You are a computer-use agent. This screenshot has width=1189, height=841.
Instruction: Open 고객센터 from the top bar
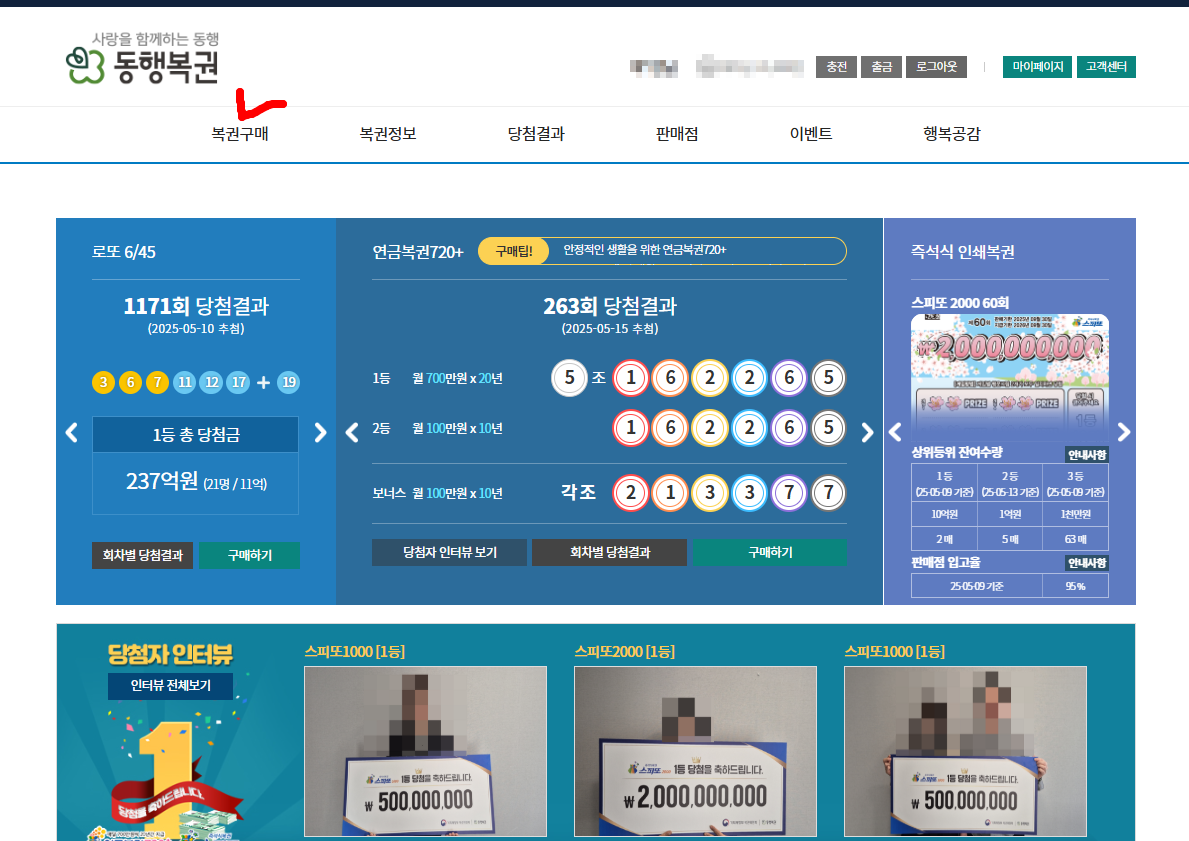pyautogui.click(x=1106, y=67)
